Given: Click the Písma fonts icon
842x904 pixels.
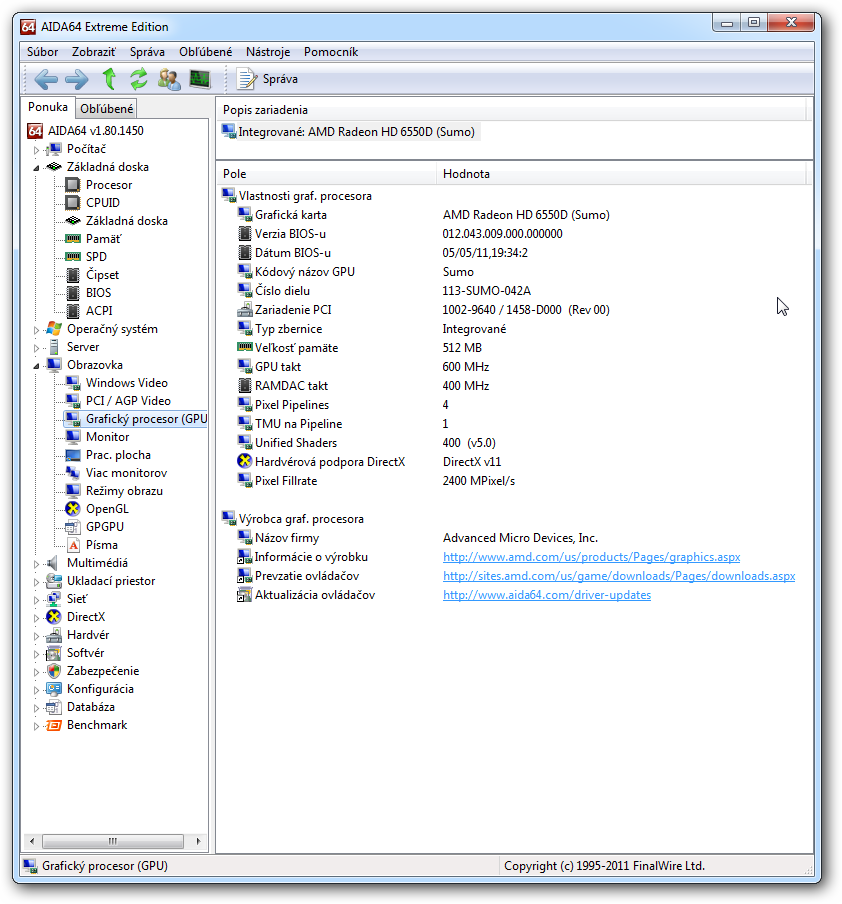Looking at the screenshot, I should 73,545.
